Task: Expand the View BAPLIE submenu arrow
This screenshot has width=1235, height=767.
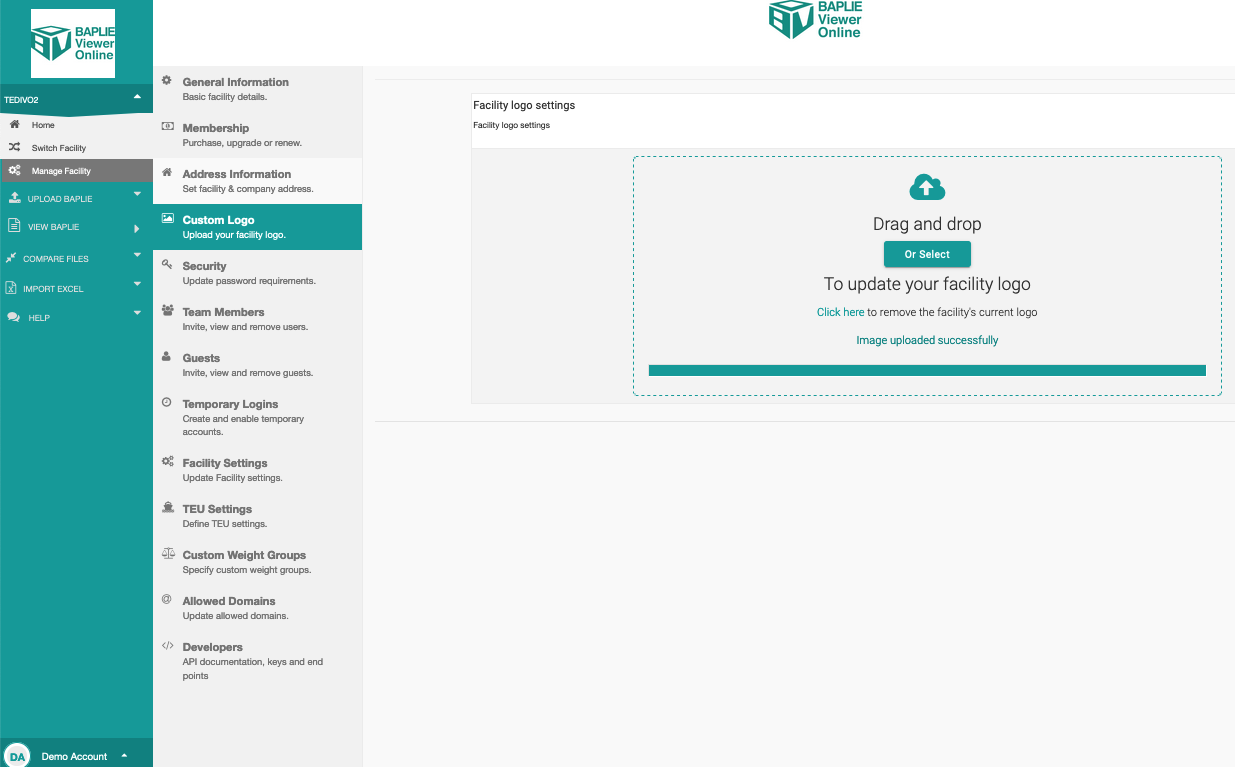Action: click(137, 228)
